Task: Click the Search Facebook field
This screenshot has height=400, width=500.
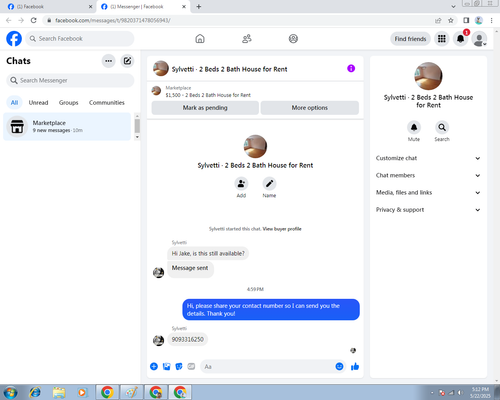Action: click(80, 39)
